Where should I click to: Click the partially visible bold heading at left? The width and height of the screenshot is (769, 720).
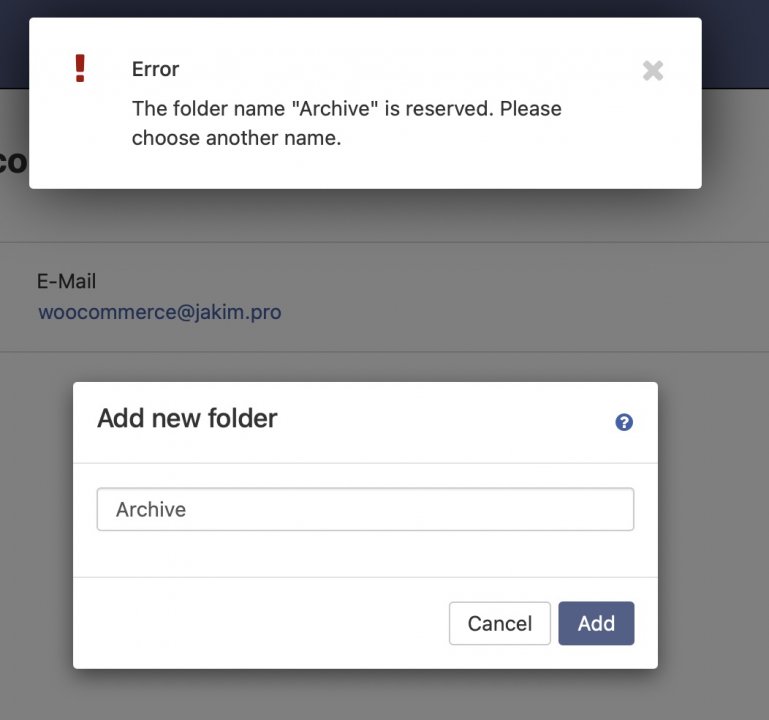(14, 162)
